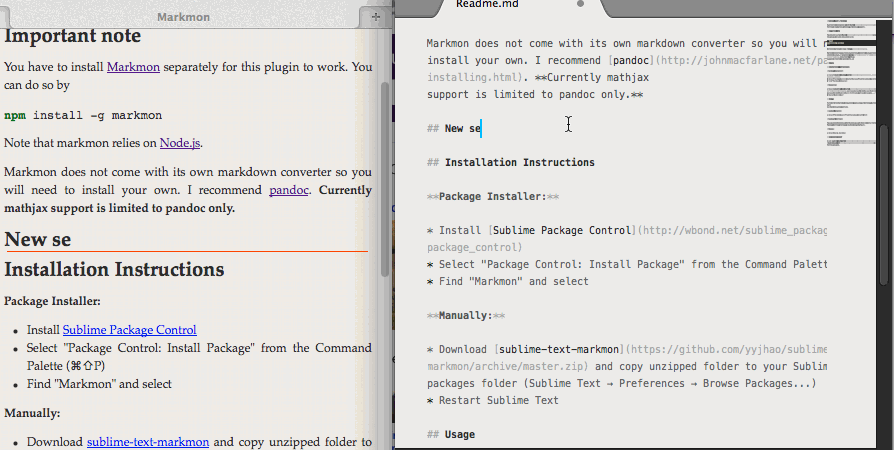Click '## Installation Instructions' in the editor

point(511,163)
